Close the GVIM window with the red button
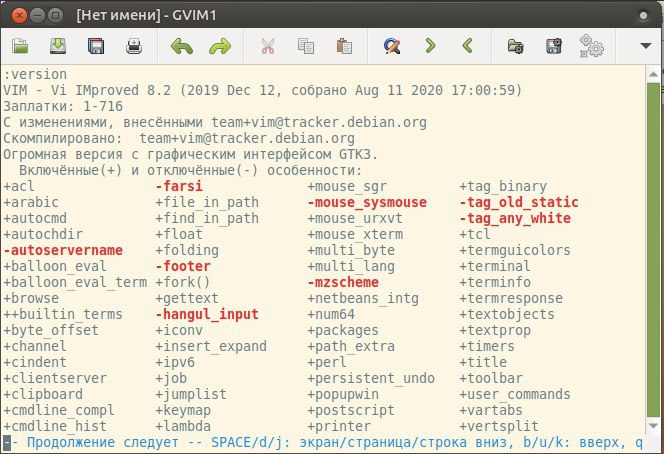 tap(19, 16)
